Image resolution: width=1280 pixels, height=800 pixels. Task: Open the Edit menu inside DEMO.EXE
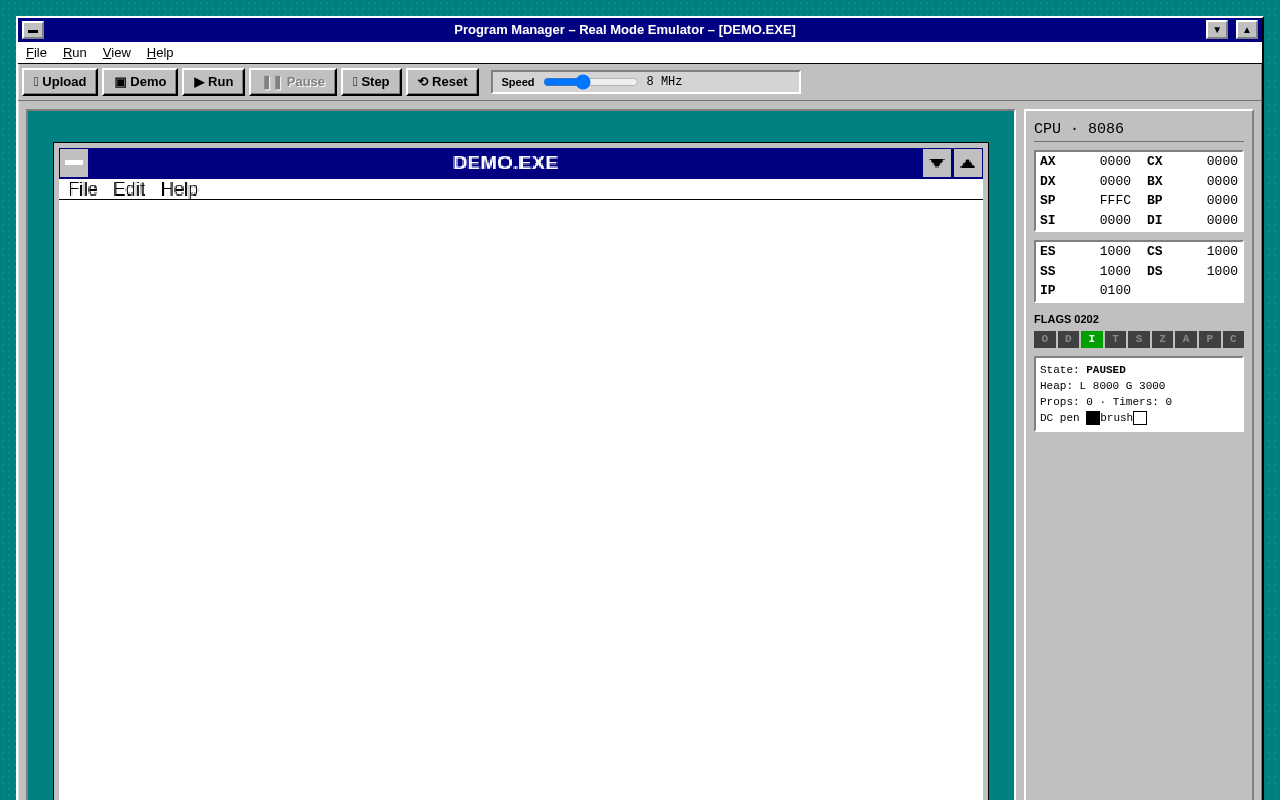tap(129, 189)
